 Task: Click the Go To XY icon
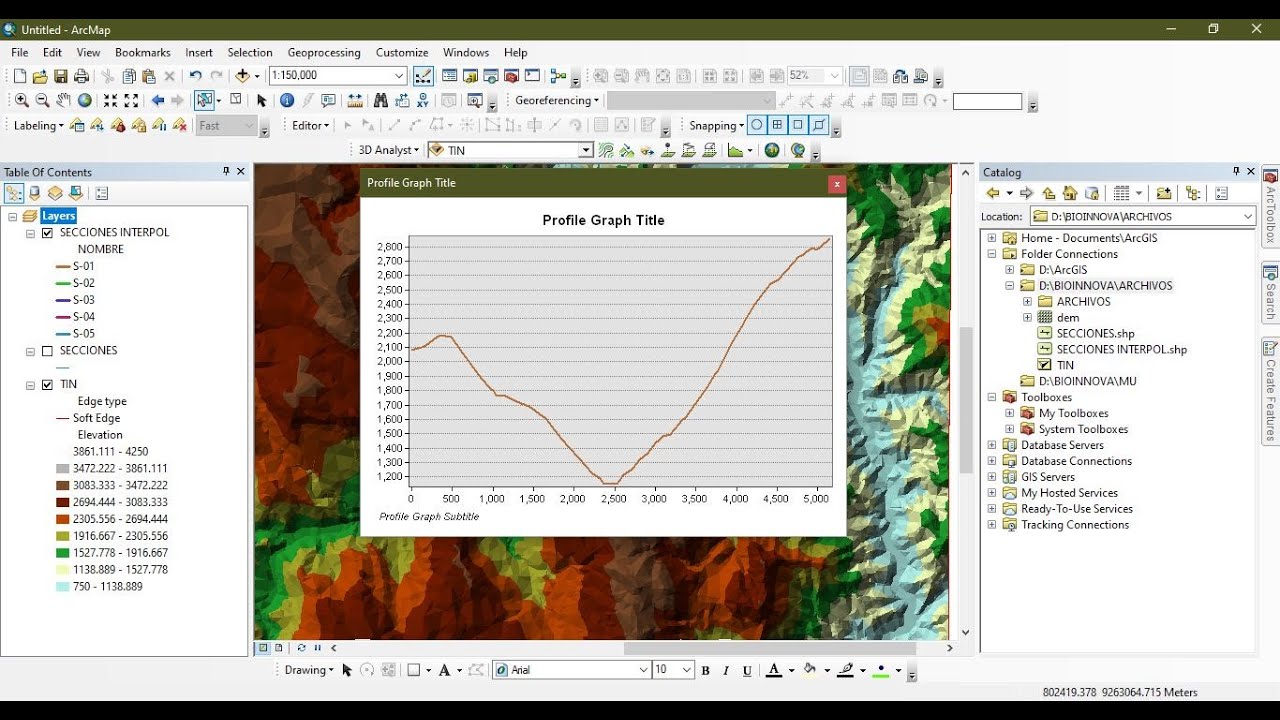coord(424,101)
